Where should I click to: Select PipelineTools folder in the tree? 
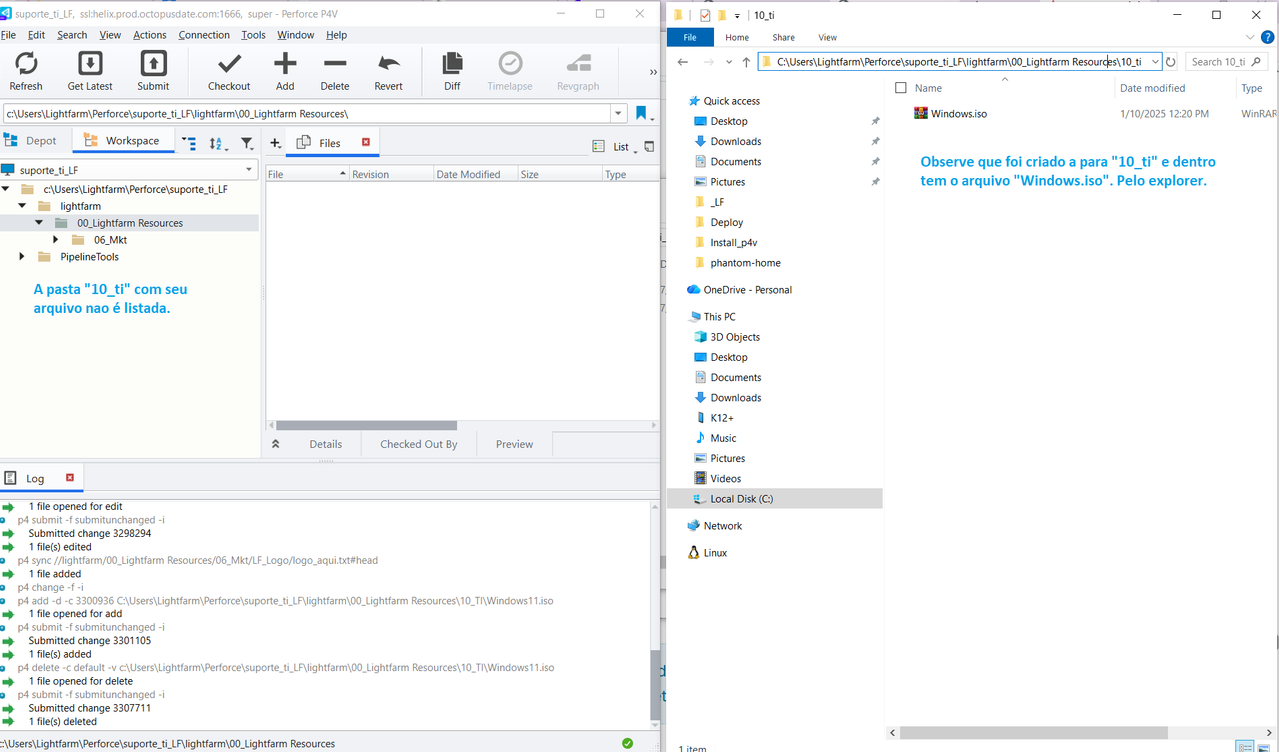click(89, 257)
